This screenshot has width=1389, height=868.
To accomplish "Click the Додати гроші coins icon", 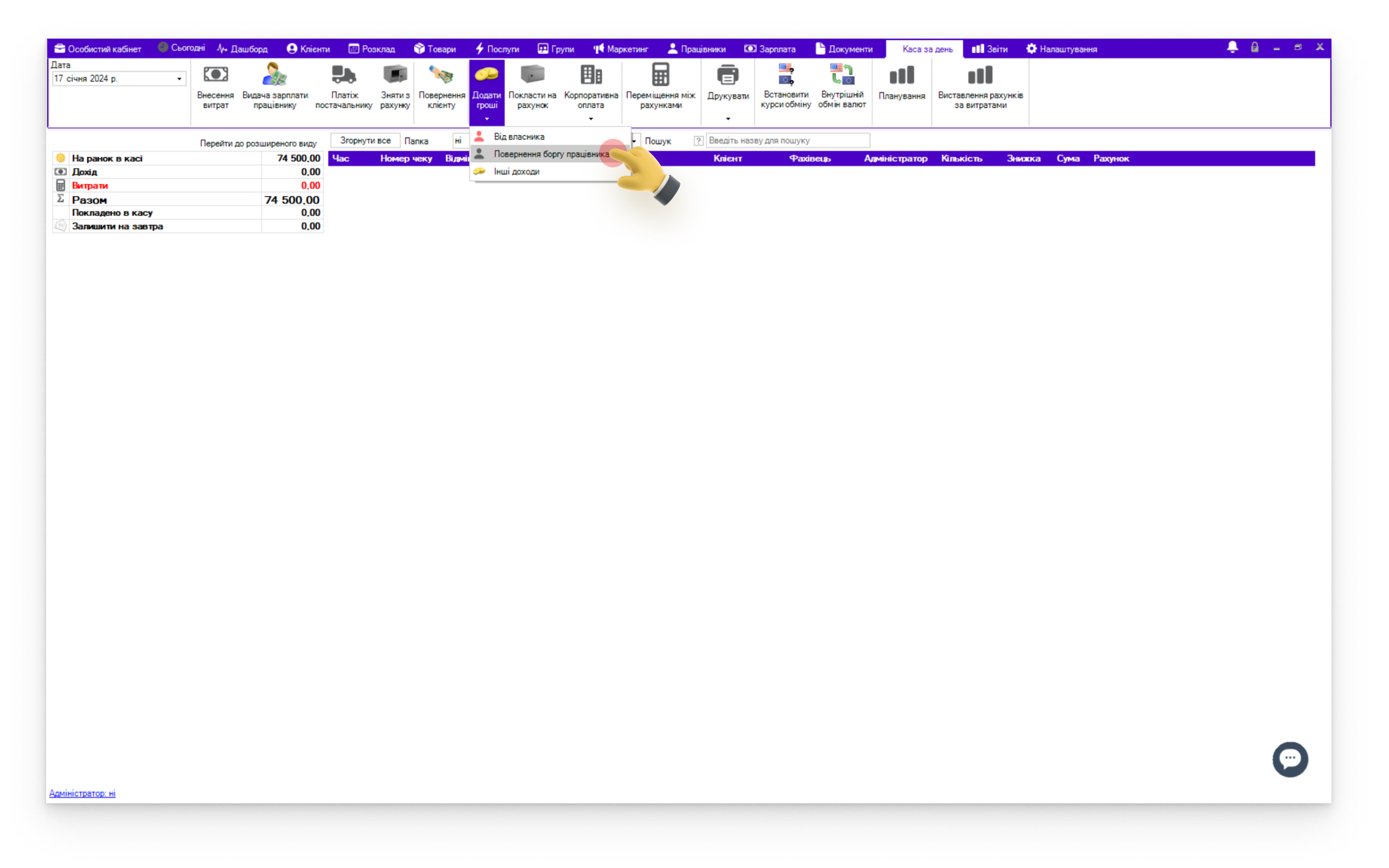I will click(x=486, y=75).
